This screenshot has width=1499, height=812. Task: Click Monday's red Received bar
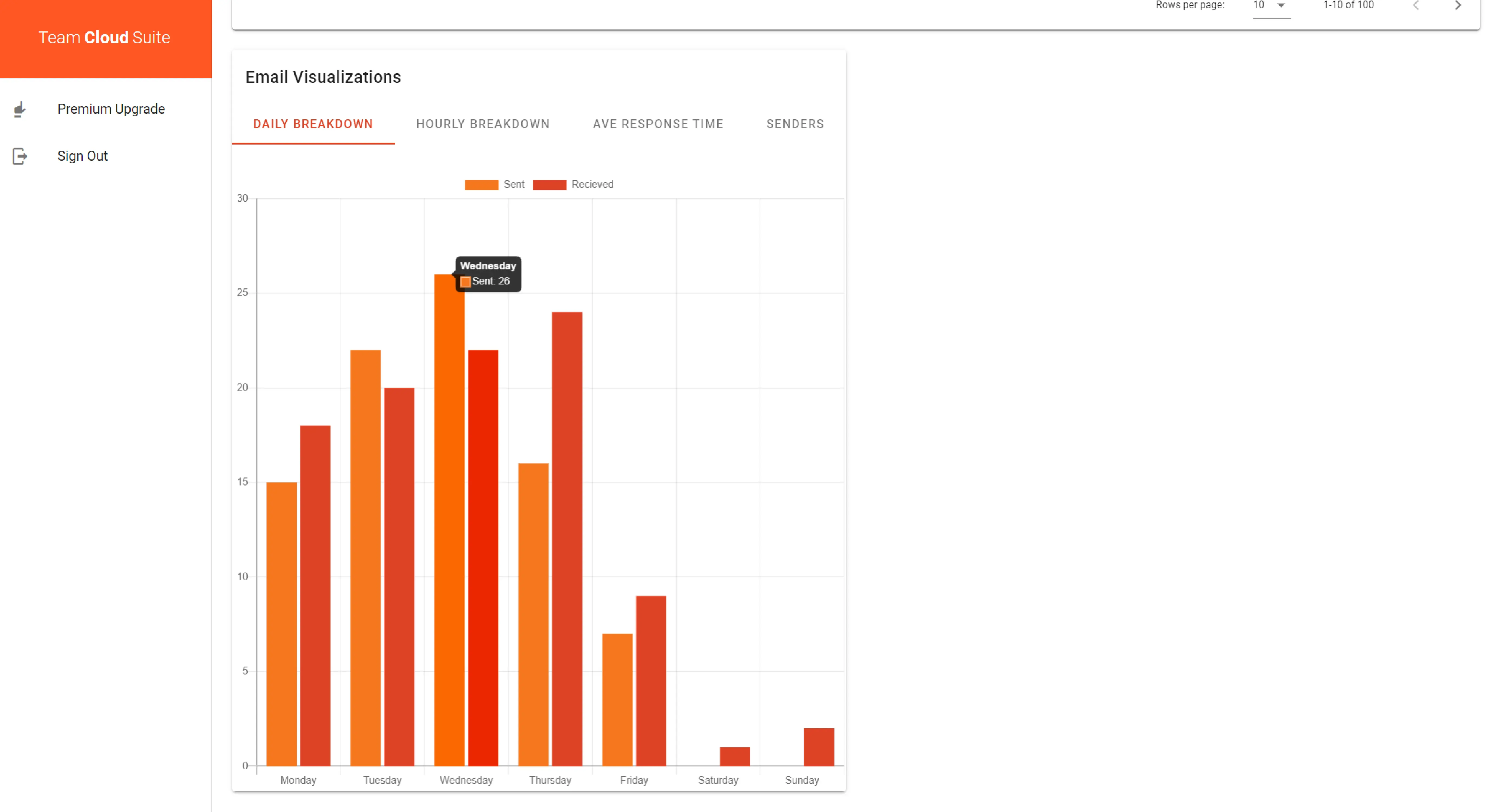pos(315,595)
